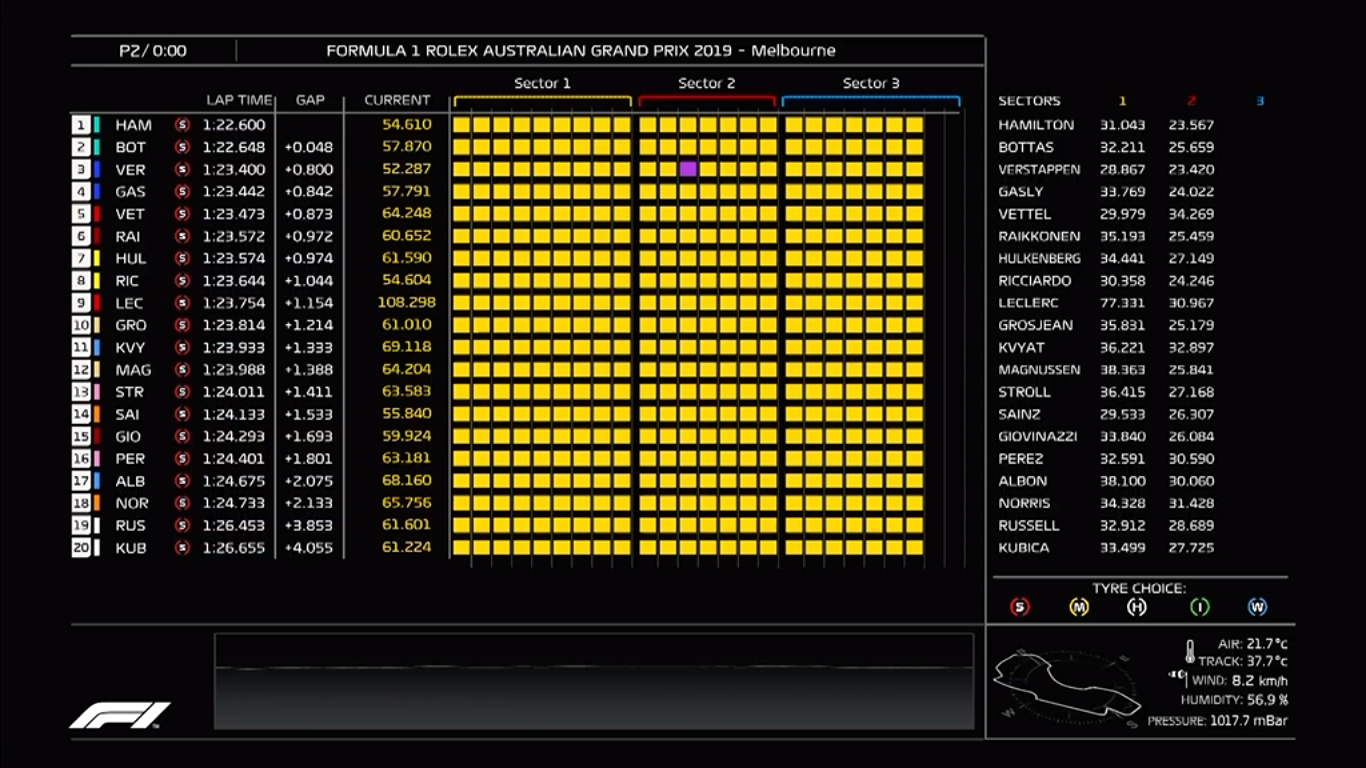Click the soft tyre icon in HAM row
The height and width of the screenshot is (768, 1366).
click(x=182, y=125)
